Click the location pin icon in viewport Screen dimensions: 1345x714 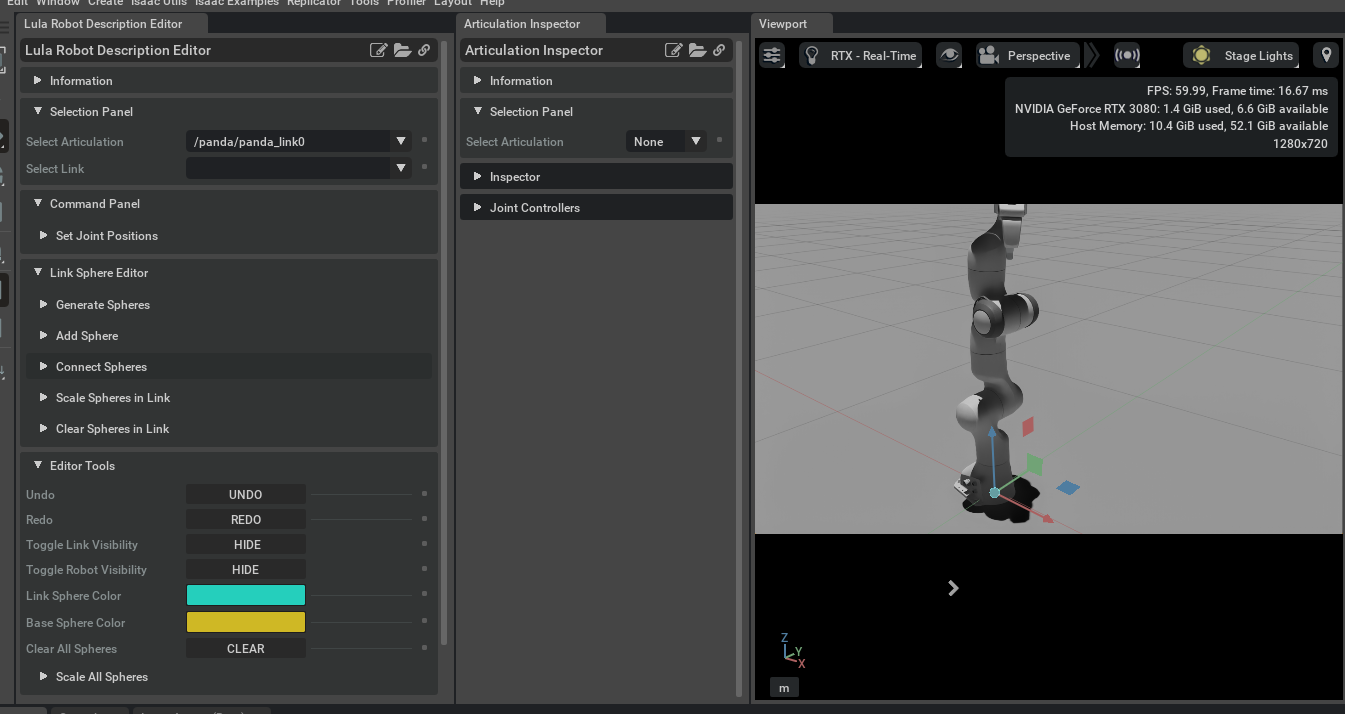pyautogui.click(x=1327, y=56)
